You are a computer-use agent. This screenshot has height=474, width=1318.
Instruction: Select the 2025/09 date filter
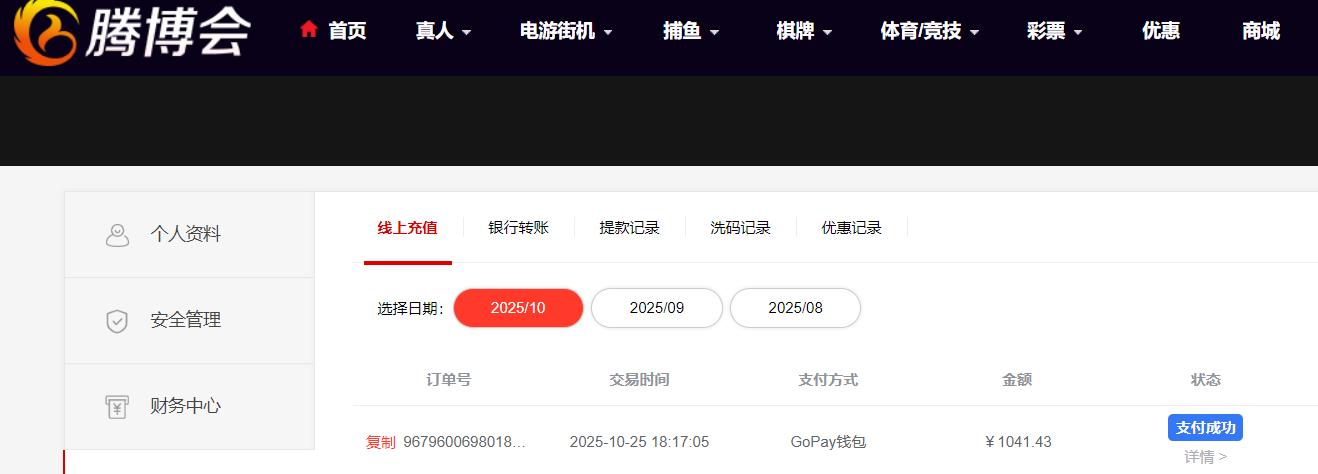[x=657, y=308]
